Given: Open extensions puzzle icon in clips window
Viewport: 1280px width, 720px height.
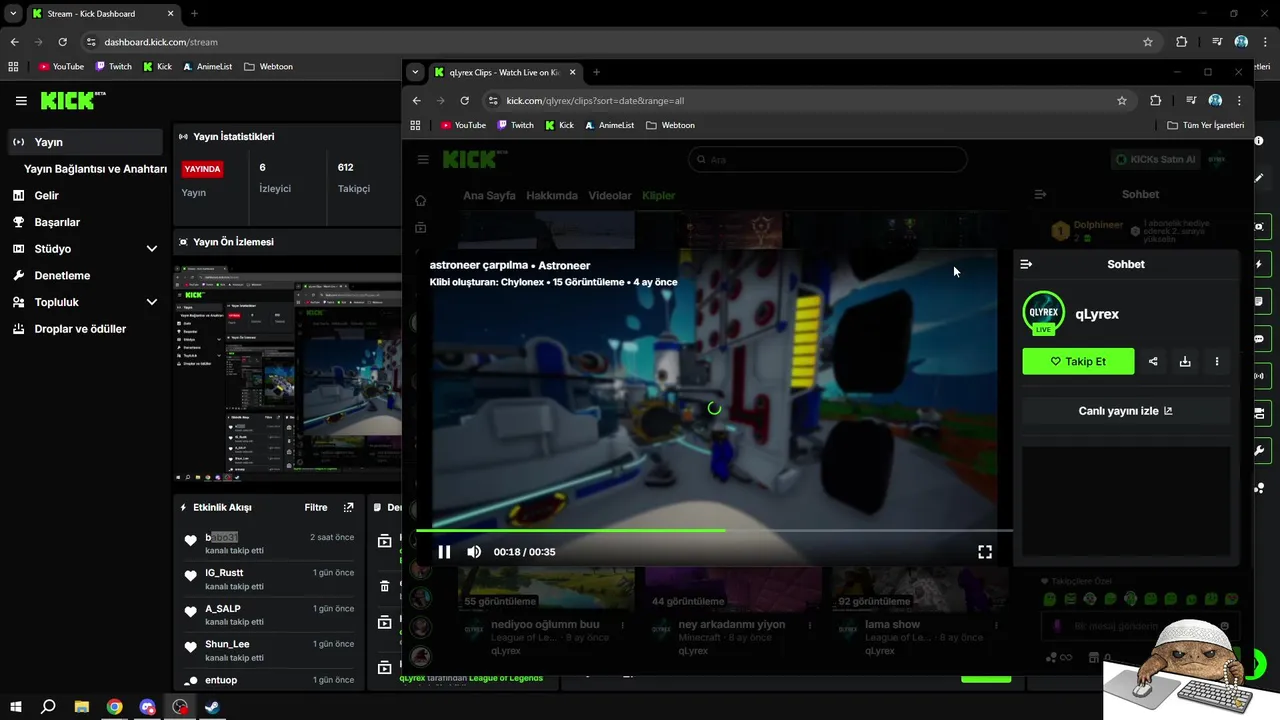Looking at the screenshot, I should pos(1156,101).
